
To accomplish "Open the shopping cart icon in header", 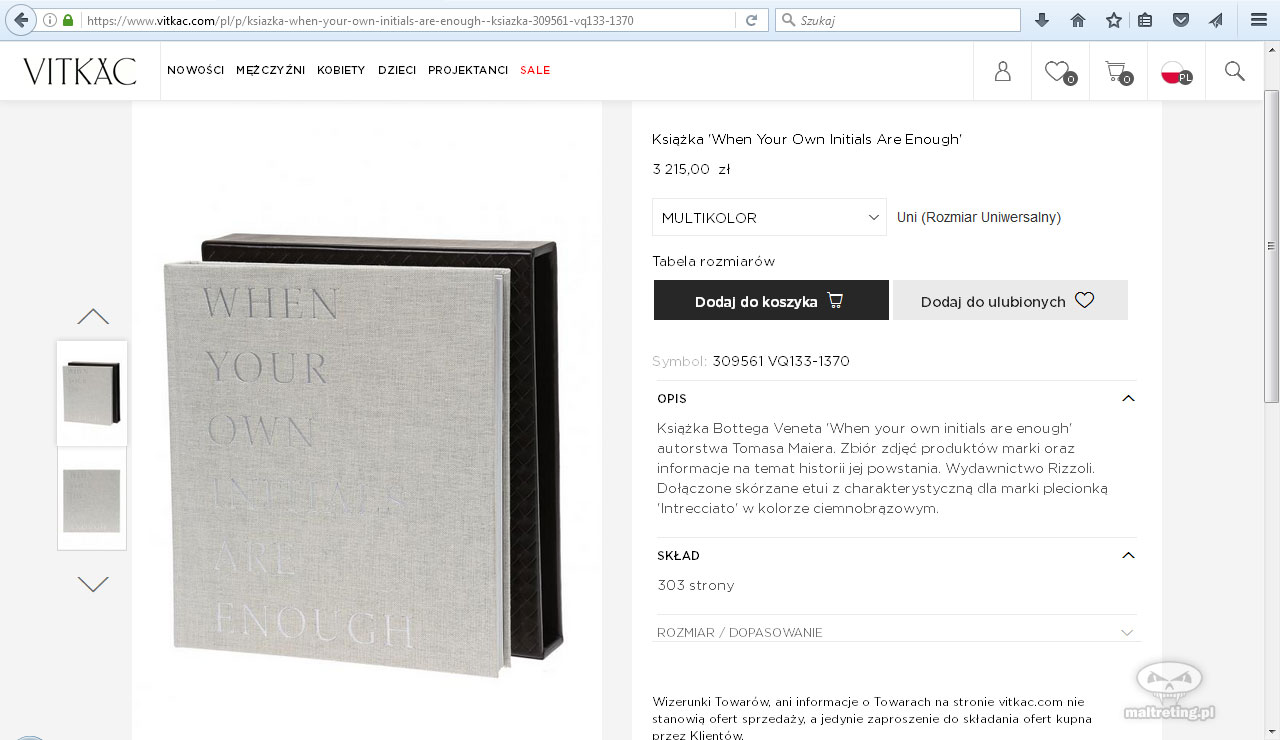I will pyautogui.click(x=1117, y=71).
